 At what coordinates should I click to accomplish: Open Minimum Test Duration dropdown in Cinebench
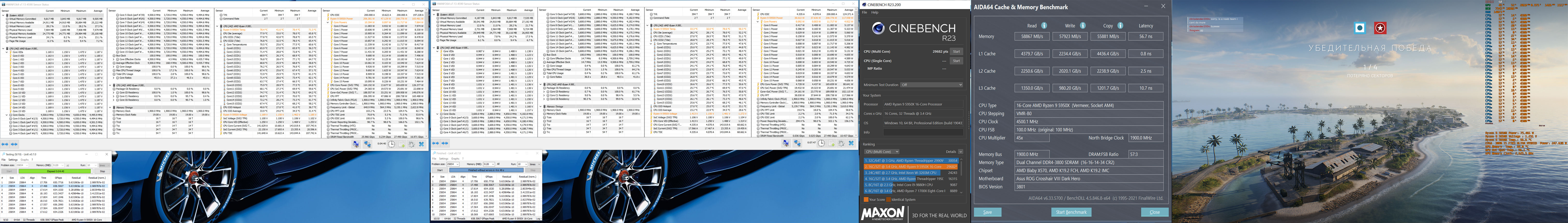coord(931,85)
